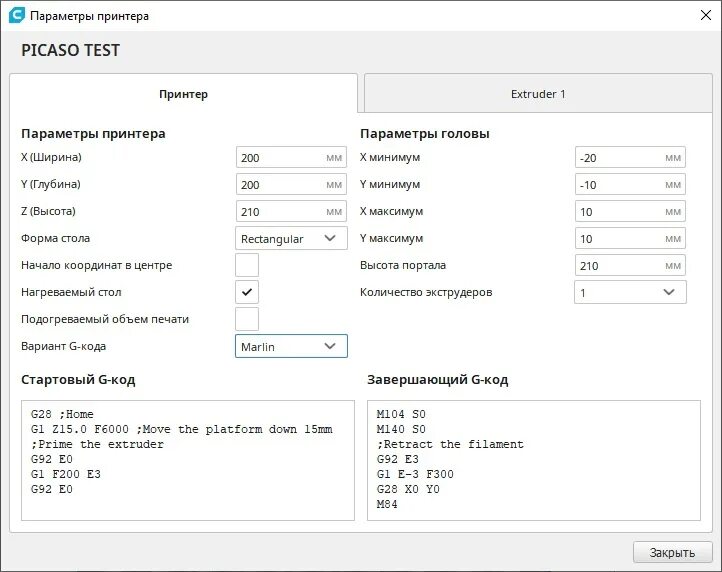The width and height of the screenshot is (722, 572).
Task: Click the Y максимум input field
Action: 630,239
